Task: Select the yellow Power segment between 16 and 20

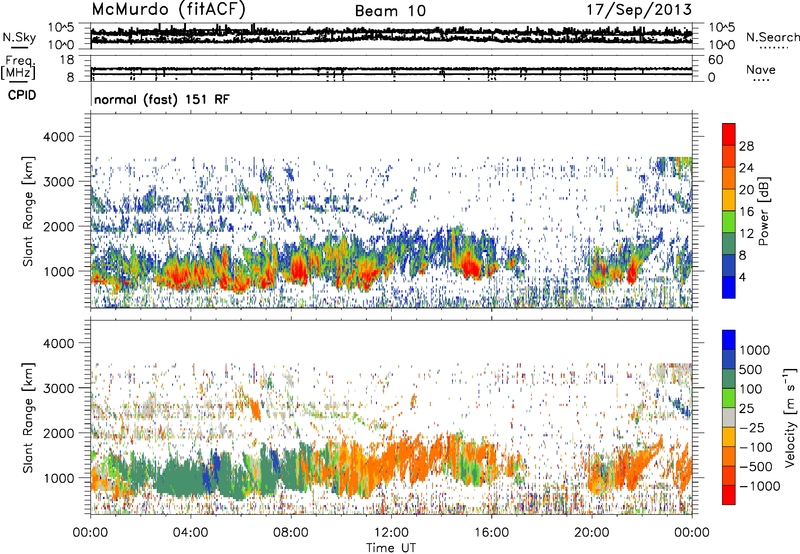Action: pos(729,200)
